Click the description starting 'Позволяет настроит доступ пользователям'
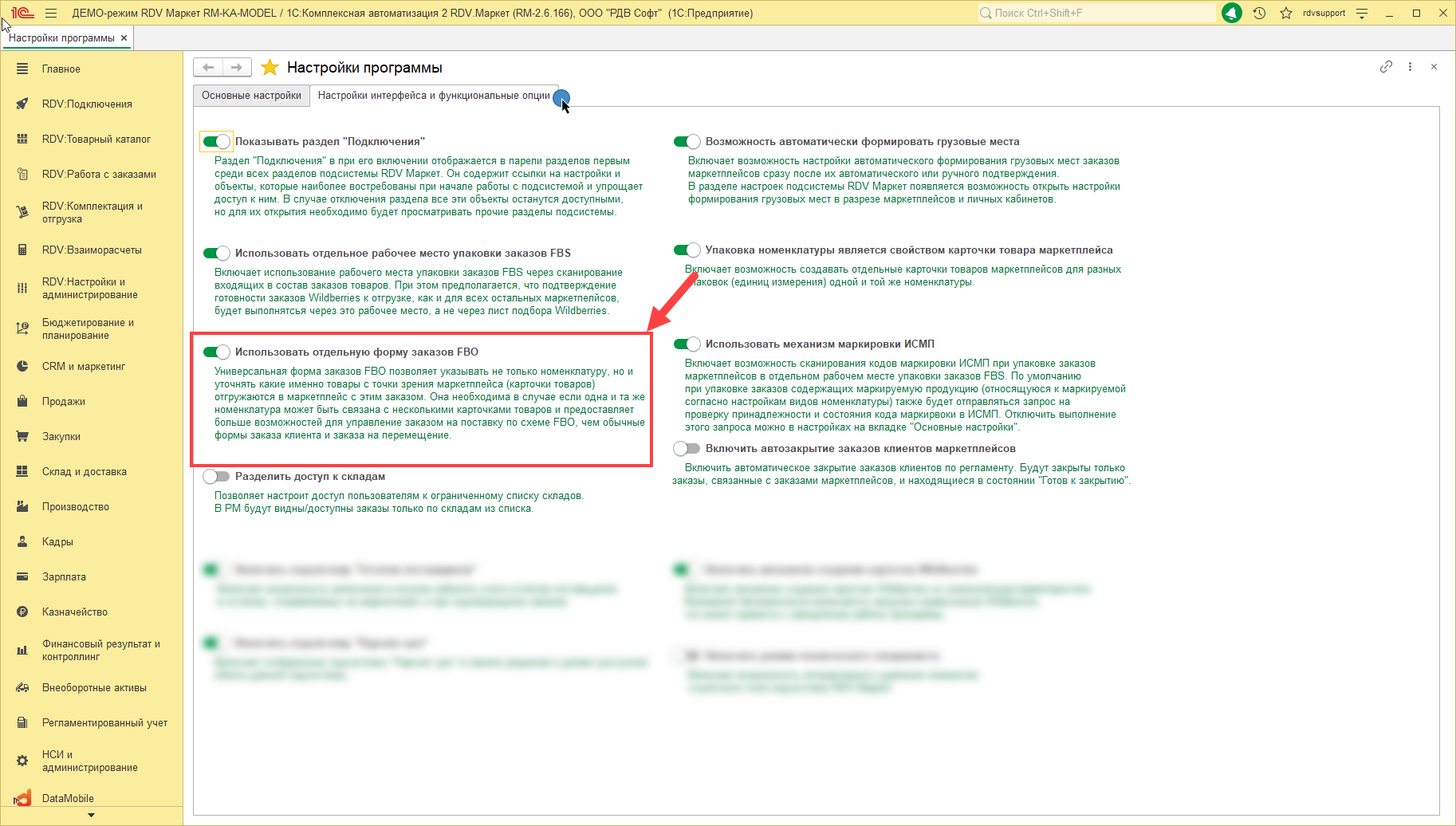 [399, 502]
